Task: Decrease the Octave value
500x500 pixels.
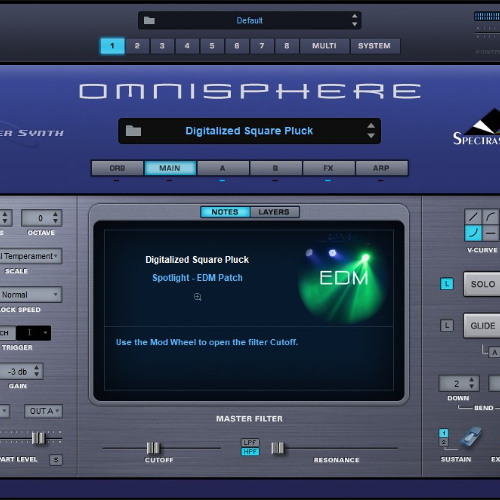Action: [55, 222]
